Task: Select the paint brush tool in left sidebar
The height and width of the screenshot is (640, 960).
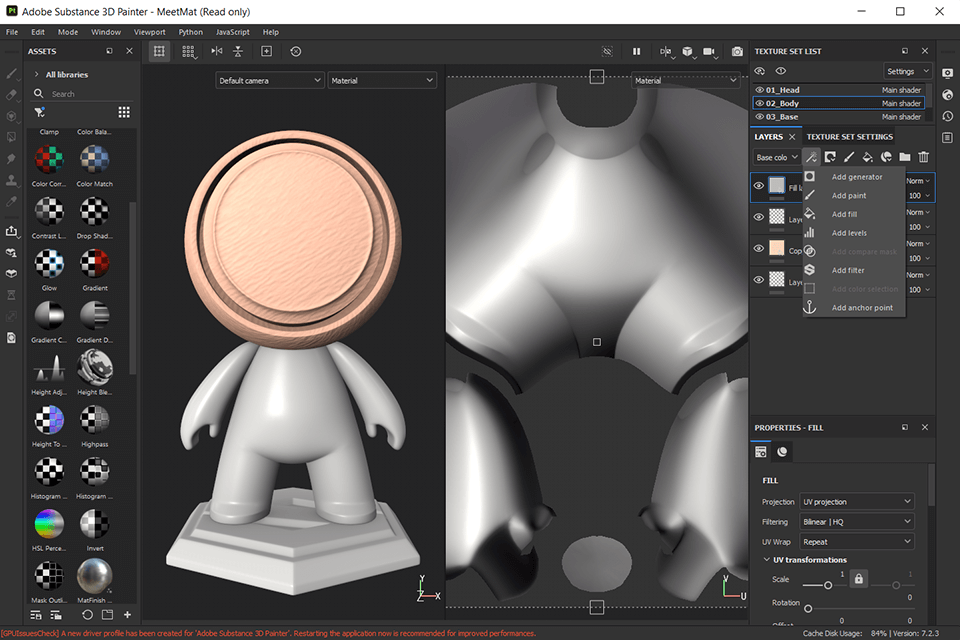Action: tap(12, 74)
